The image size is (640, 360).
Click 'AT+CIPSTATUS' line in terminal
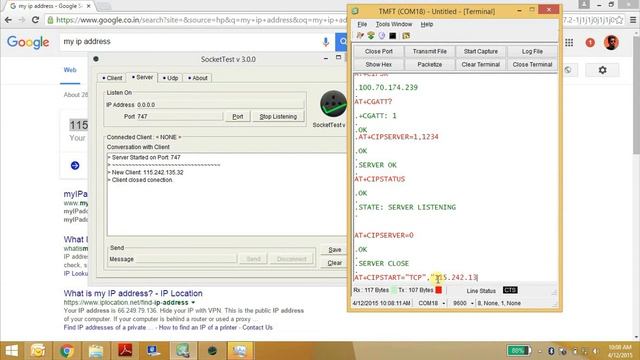[x=380, y=179]
